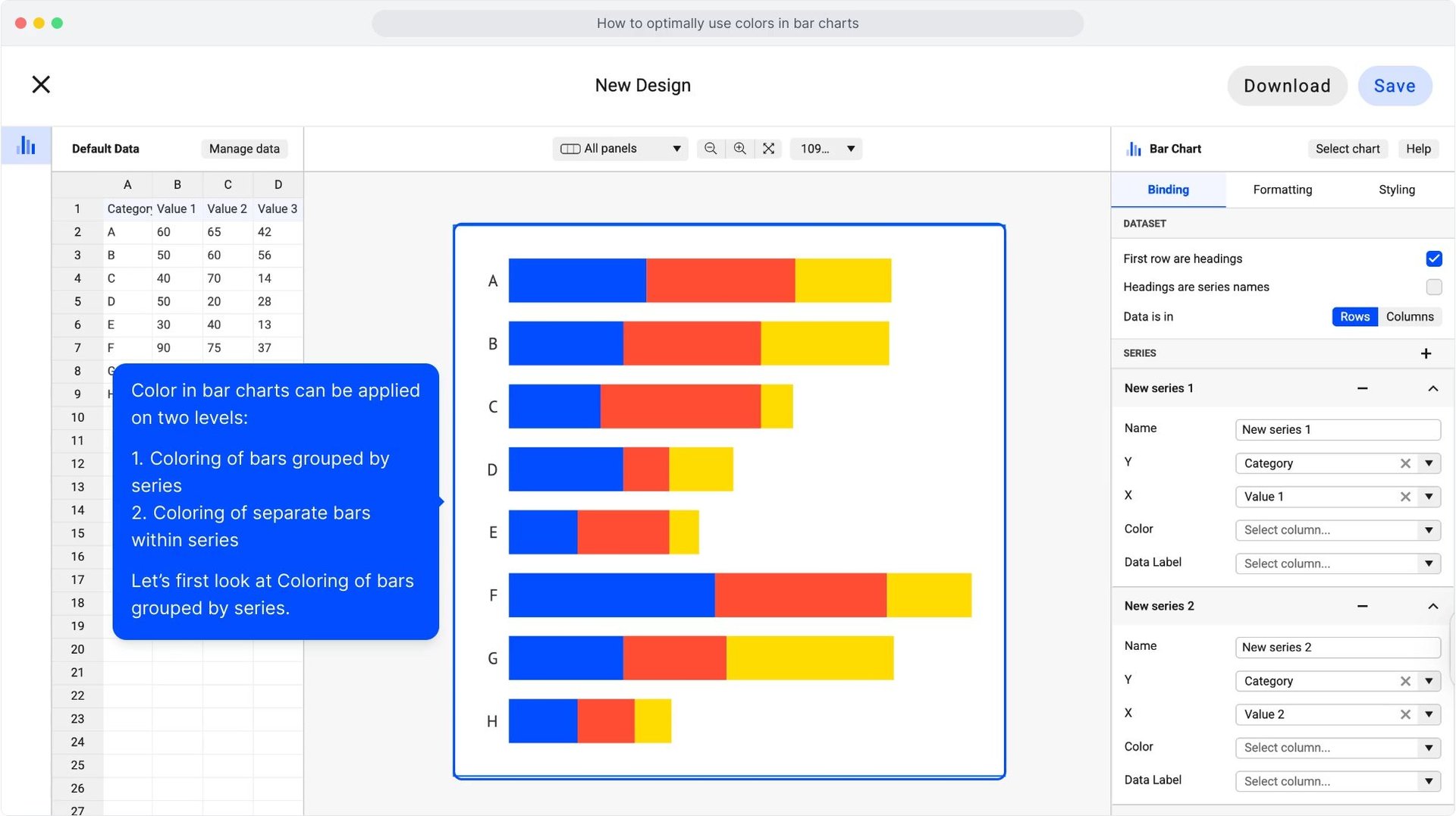Clear the Value 1 X binding
This screenshot has height=816, width=1456.
(1404, 497)
